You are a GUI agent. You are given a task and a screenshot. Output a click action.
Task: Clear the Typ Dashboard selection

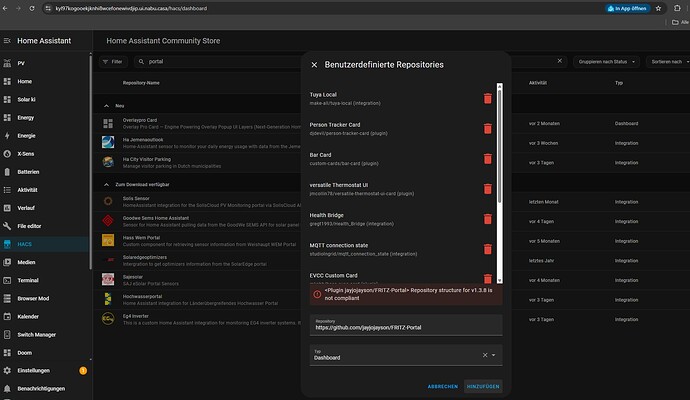tap(485, 355)
